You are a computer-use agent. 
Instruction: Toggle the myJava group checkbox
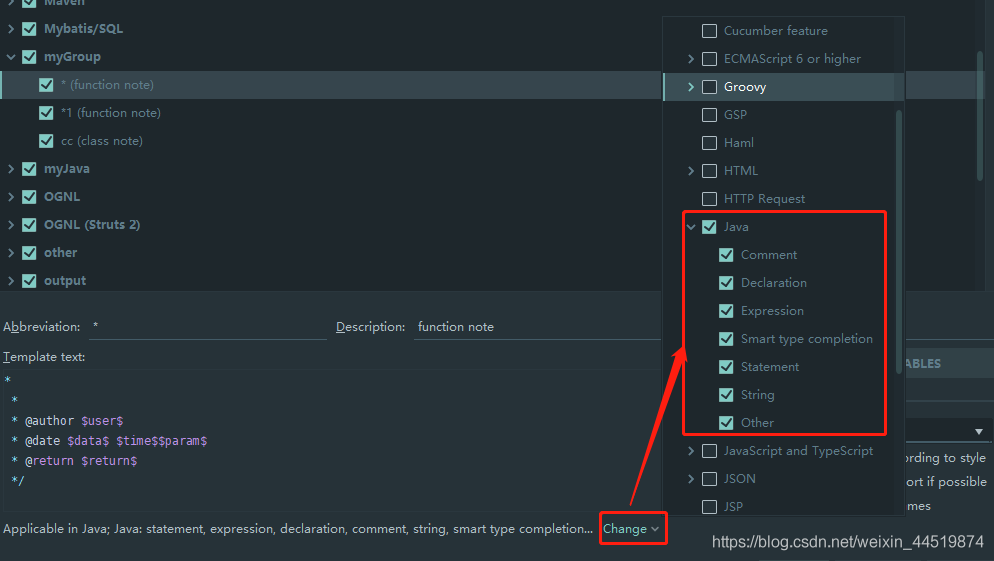click(29, 169)
